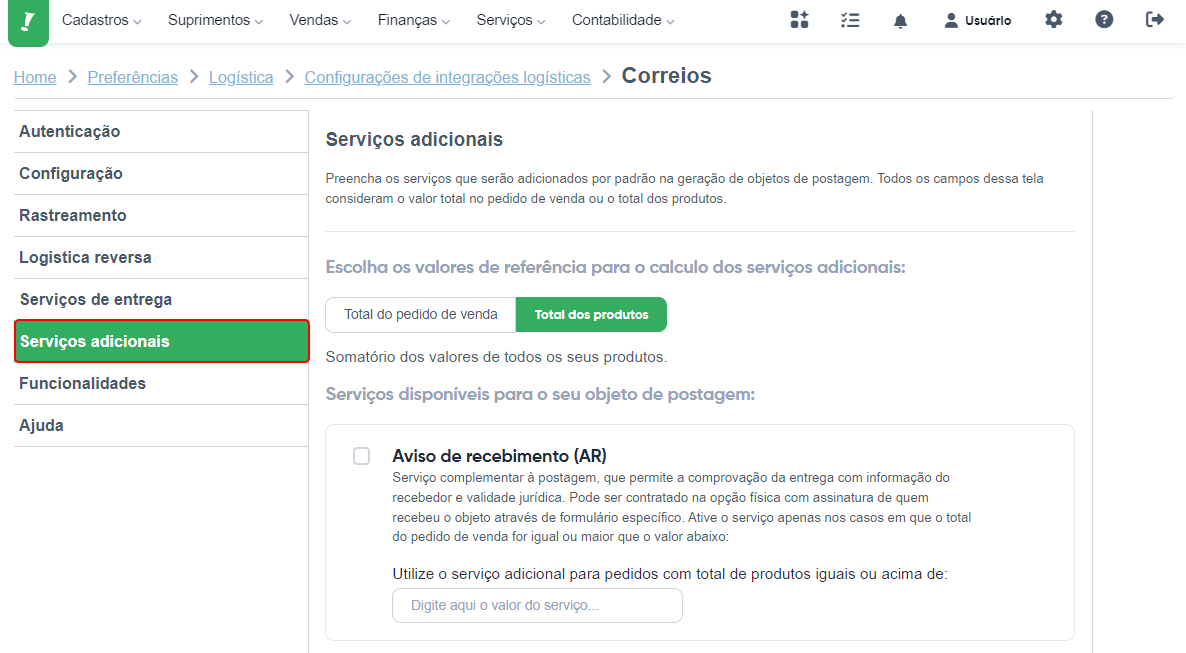Click the Aviso de recebimento (AR) title
This screenshot has height=653, width=1186.
[x=499, y=456]
